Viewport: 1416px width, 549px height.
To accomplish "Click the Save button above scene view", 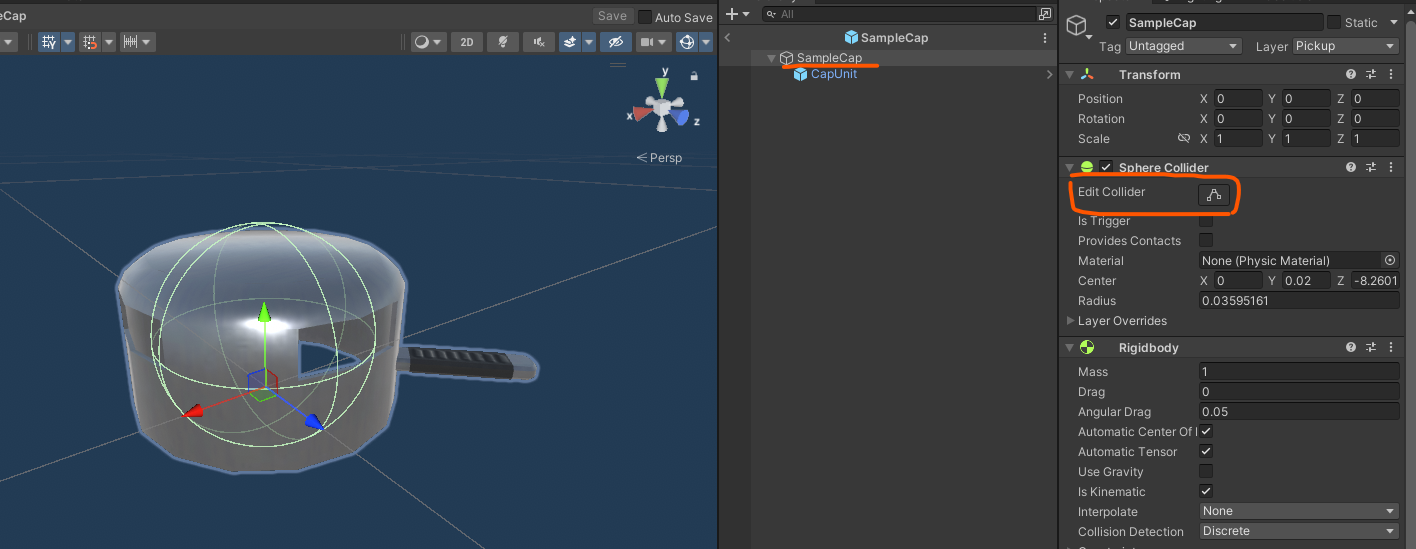I will click(x=612, y=16).
